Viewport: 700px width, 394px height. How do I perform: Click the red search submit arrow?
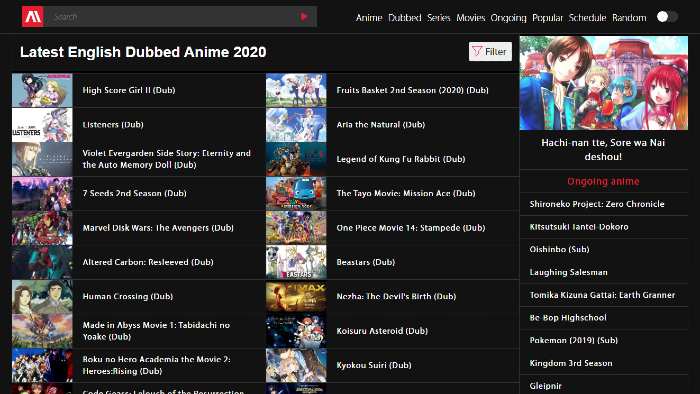pyautogui.click(x=304, y=17)
